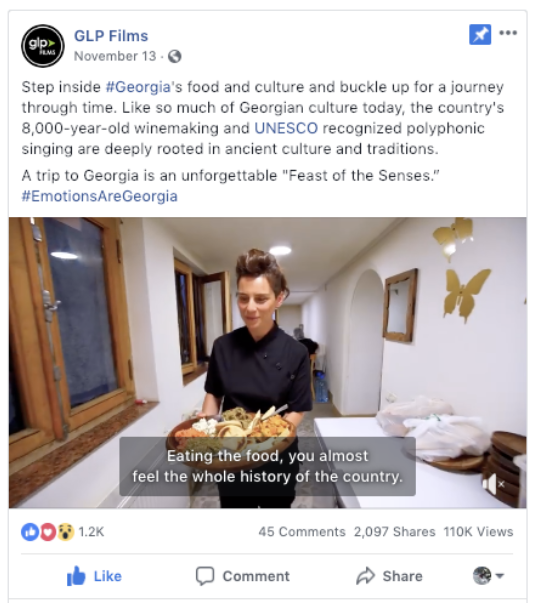Click the #Georgia hashtag
The image size is (536, 610).
tap(138, 87)
